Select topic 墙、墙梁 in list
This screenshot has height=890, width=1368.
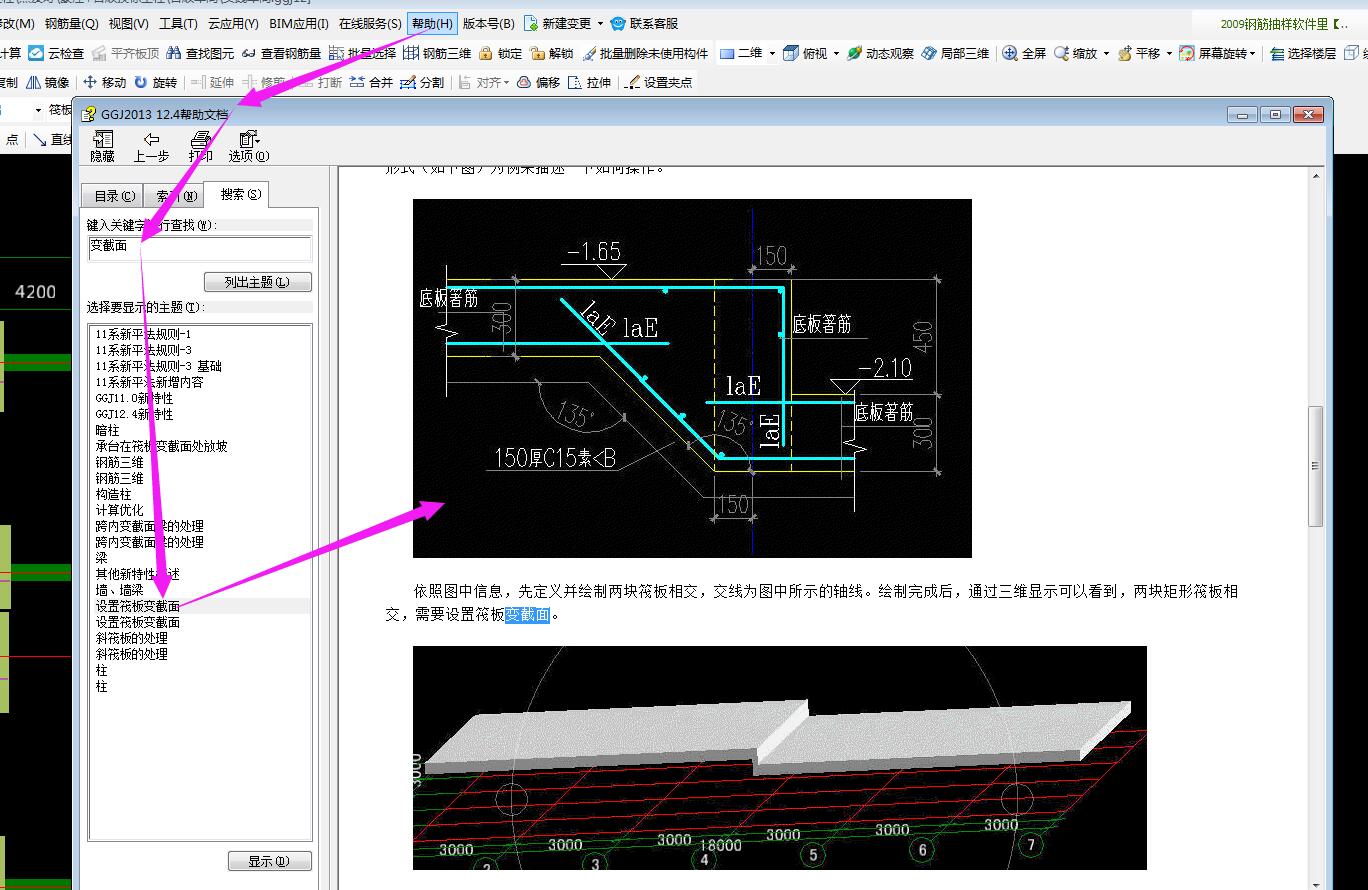pos(120,590)
